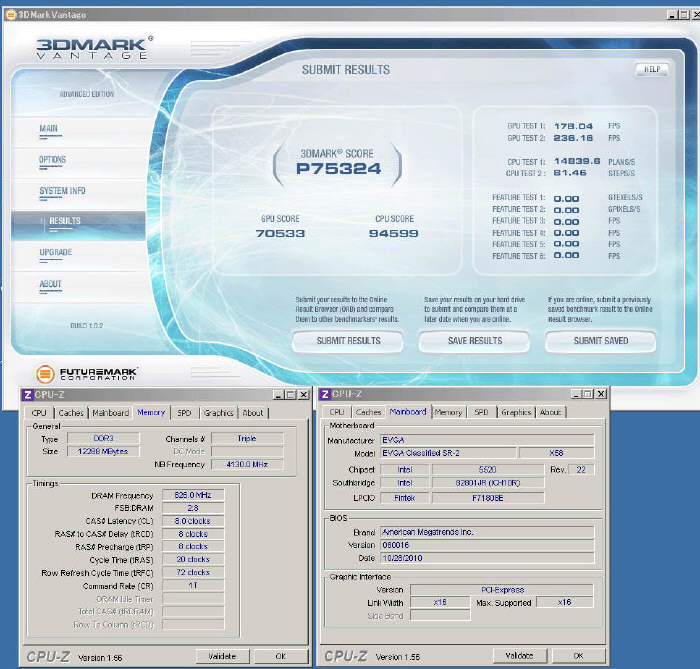Switch to About tab in left CPU-Z window

point(253,413)
